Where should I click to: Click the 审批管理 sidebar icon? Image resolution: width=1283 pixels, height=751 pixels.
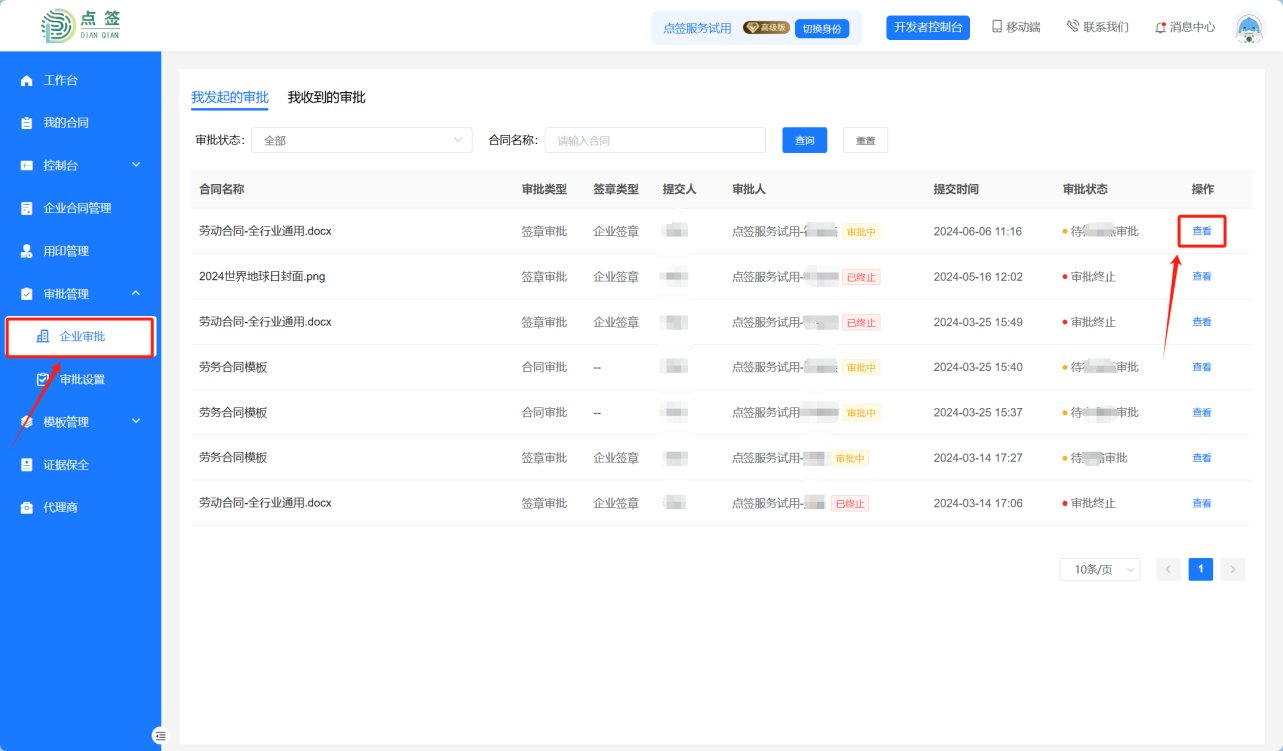(27, 294)
